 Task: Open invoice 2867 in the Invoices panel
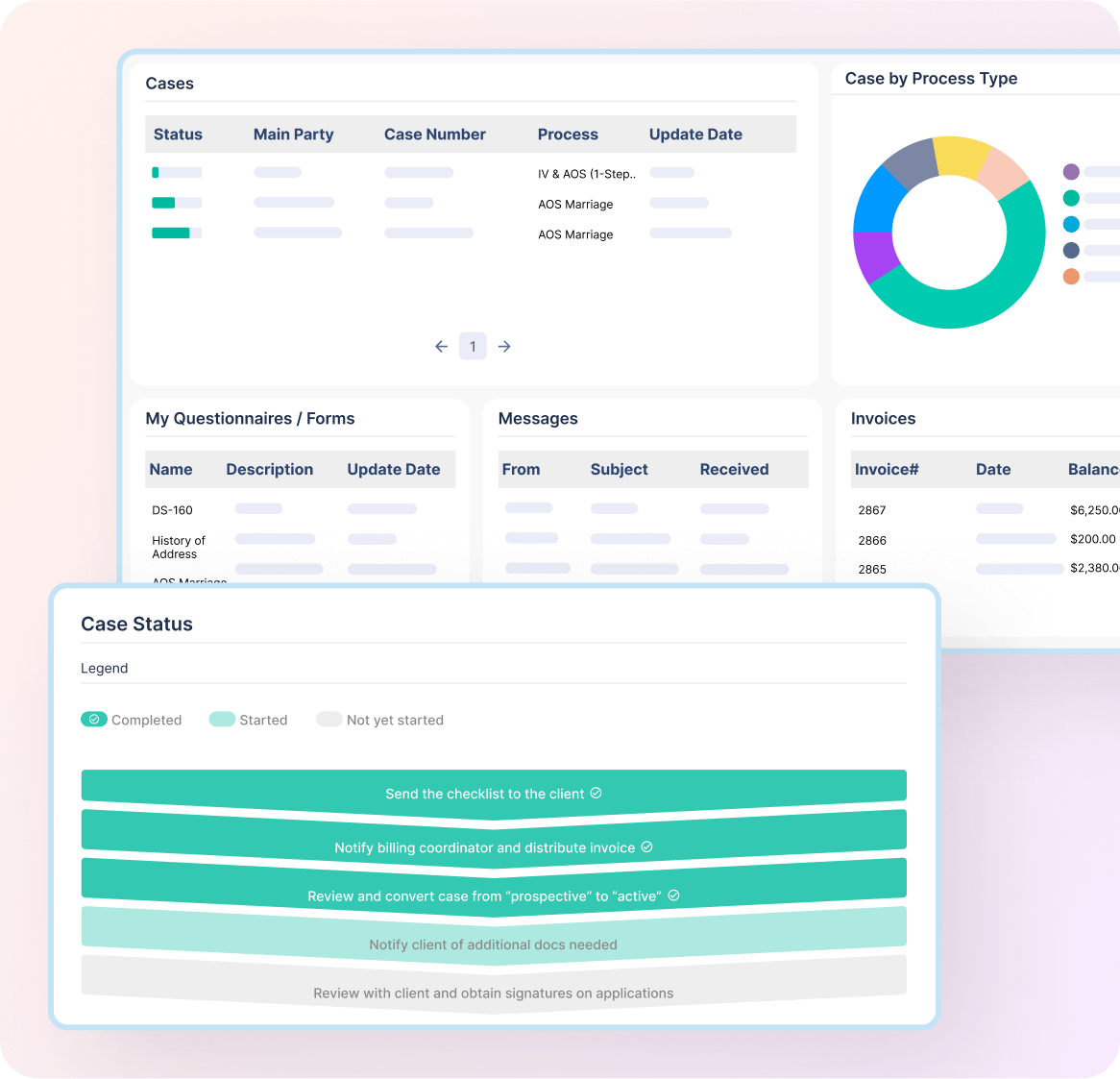pyautogui.click(x=871, y=510)
